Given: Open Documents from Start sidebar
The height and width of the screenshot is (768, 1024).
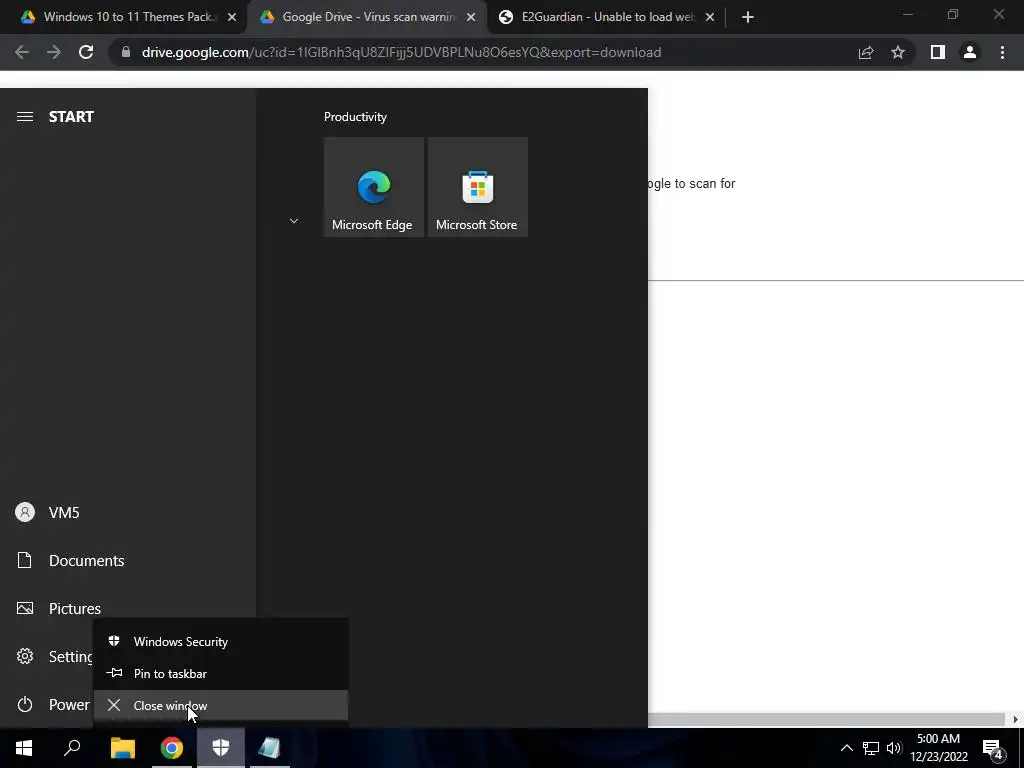Looking at the screenshot, I should (x=128, y=560).
